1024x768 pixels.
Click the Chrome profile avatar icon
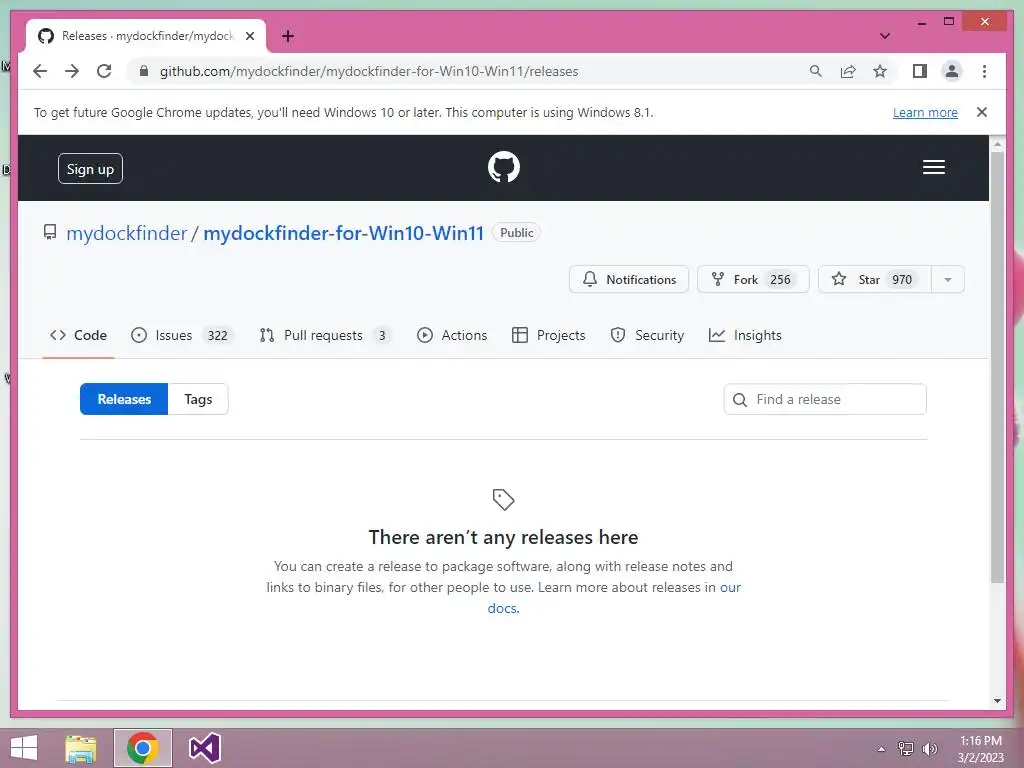coord(952,71)
